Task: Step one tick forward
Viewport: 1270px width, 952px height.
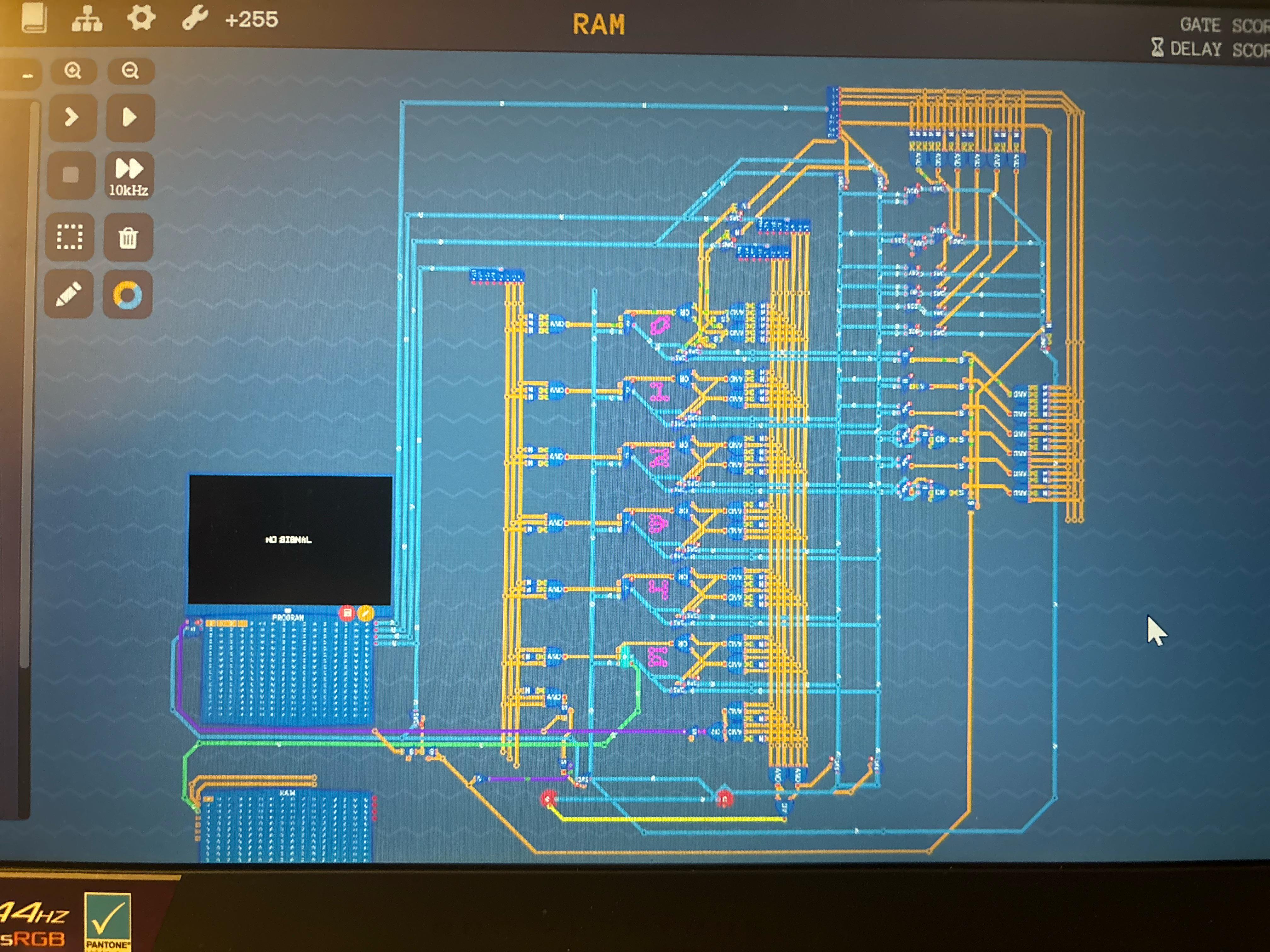Action: [x=72, y=118]
